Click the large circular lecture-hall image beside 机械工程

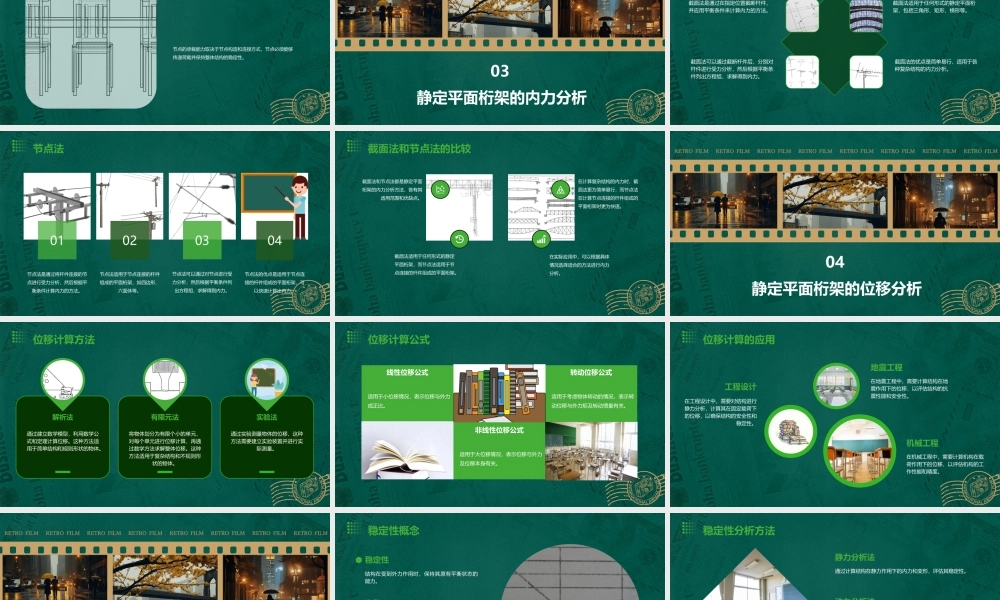(859, 451)
